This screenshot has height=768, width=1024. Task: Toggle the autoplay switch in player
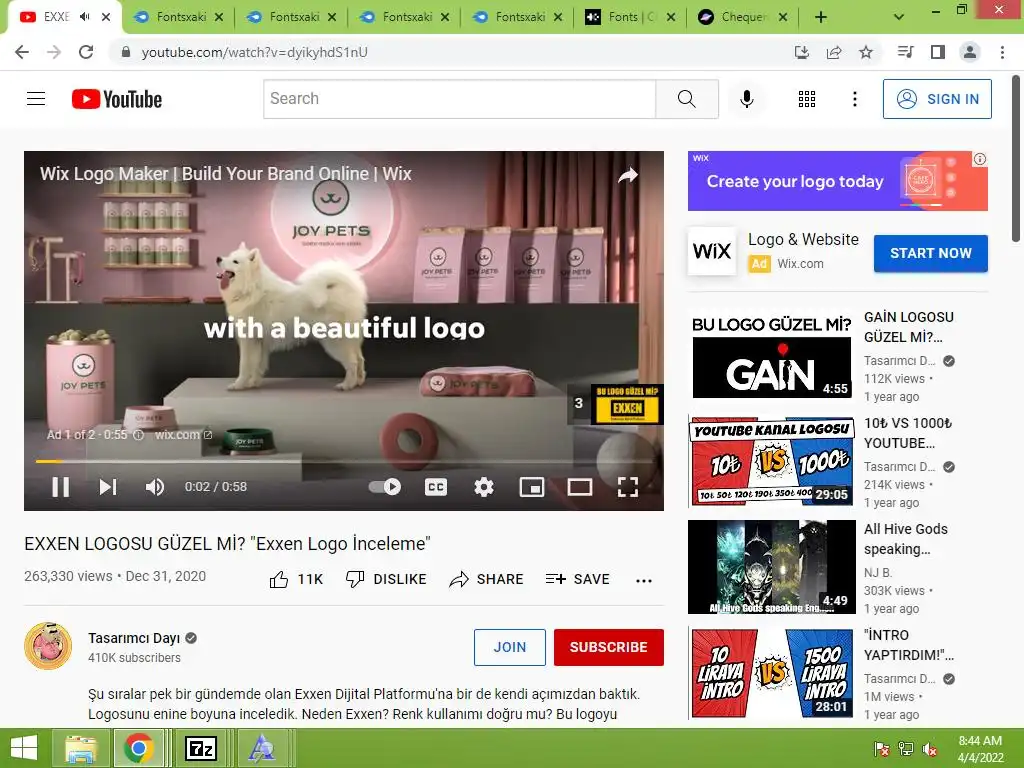[385, 487]
